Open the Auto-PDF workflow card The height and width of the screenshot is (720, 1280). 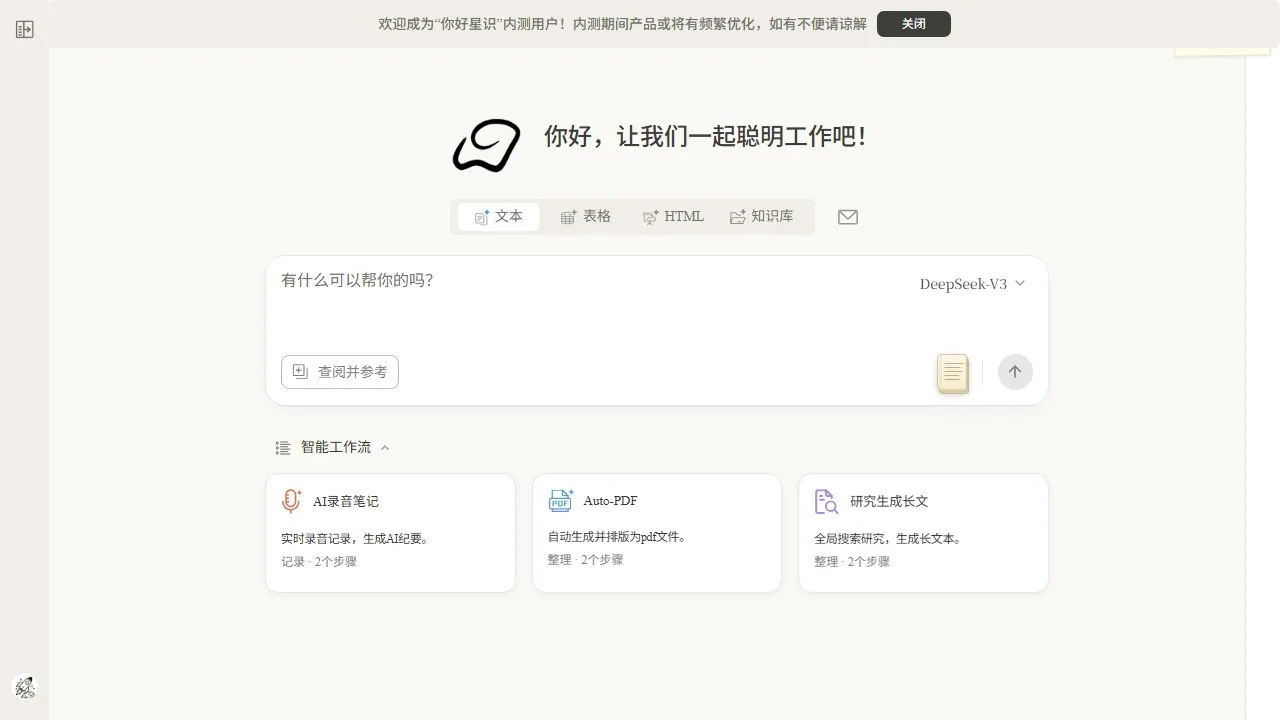coord(657,533)
